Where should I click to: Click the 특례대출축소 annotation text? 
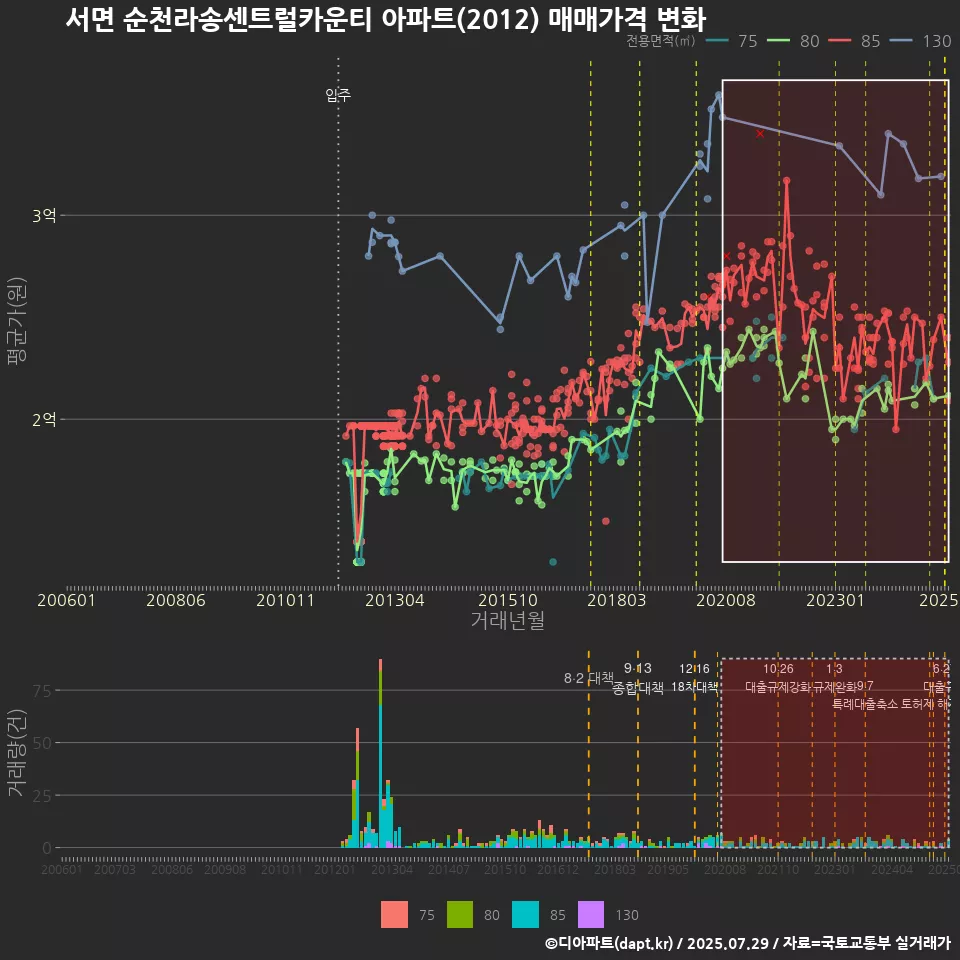pyautogui.click(x=864, y=704)
